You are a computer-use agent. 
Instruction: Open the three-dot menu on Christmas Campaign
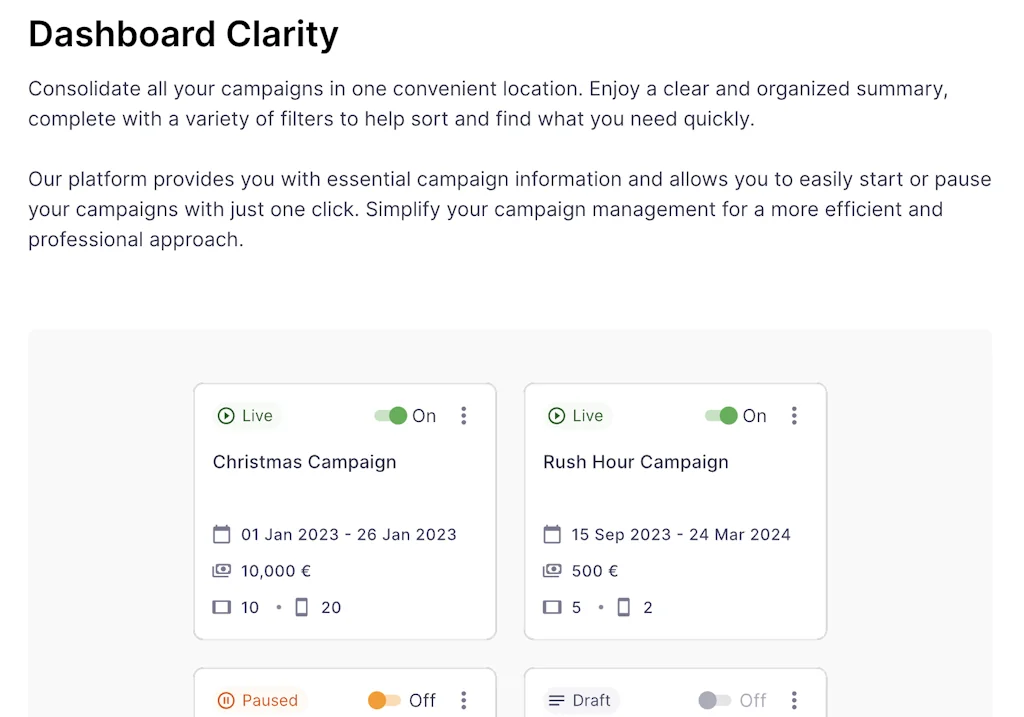coord(464,415)
